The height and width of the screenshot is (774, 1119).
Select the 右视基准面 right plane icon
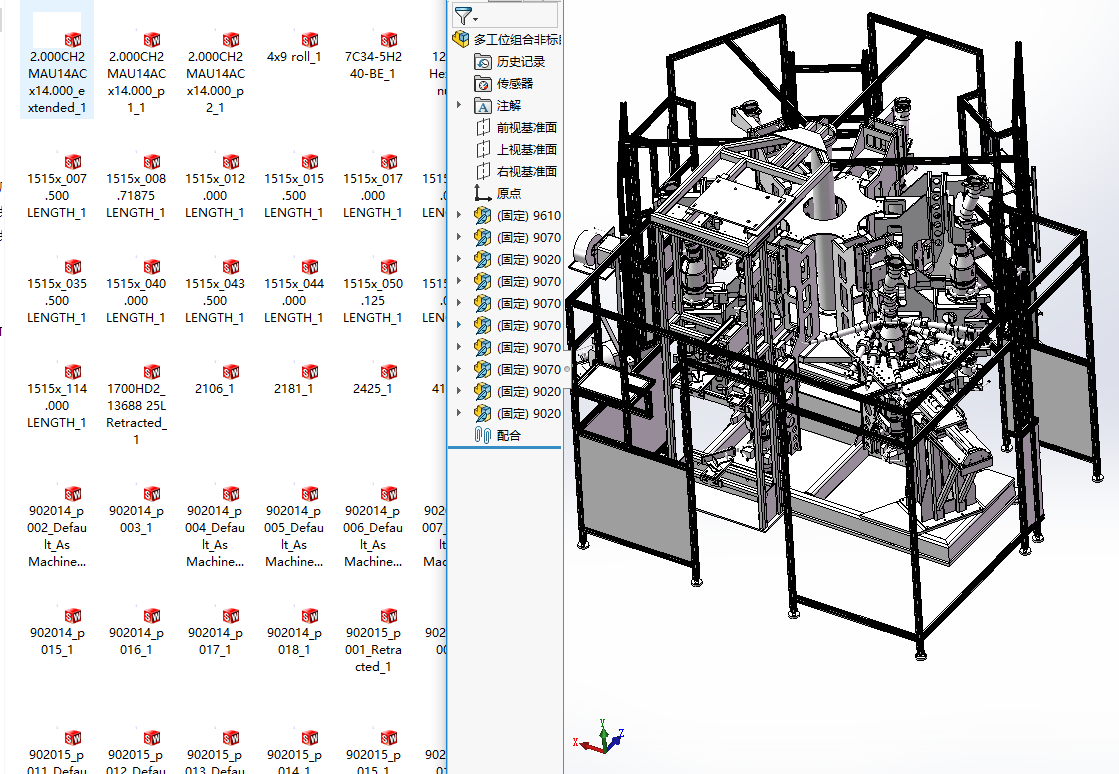(x=483, y=172)
